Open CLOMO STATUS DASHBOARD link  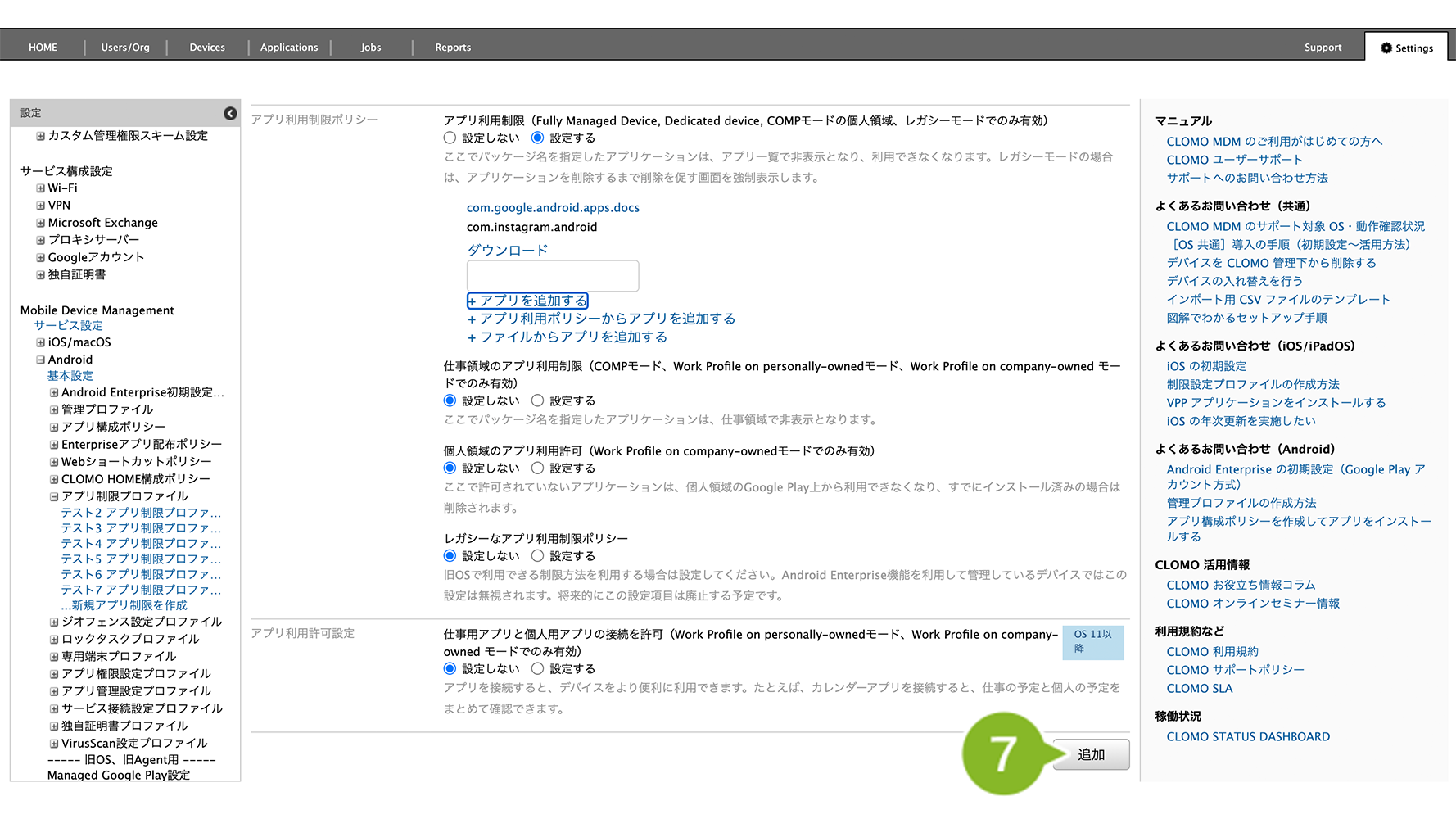(x=1248, y=737)
